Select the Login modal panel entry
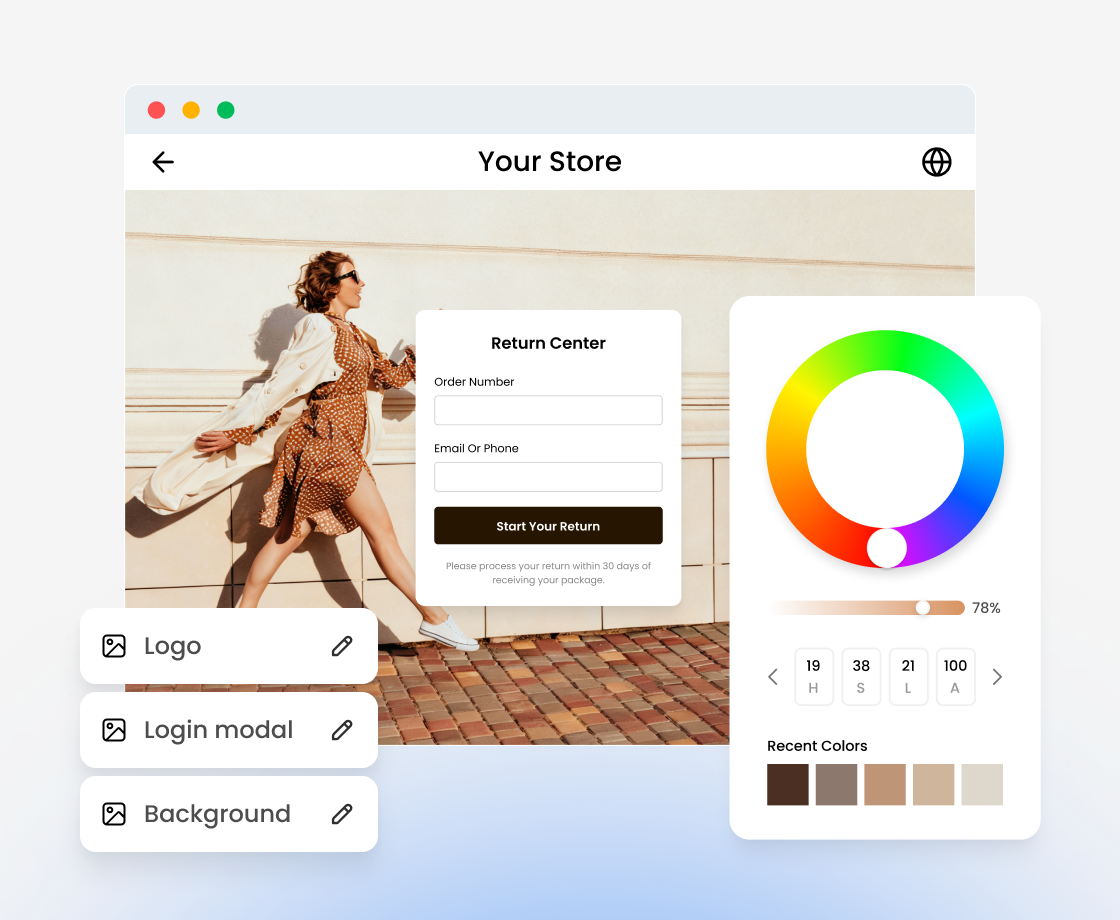Screen dimensions: 1120x920 tap(218, 730)
